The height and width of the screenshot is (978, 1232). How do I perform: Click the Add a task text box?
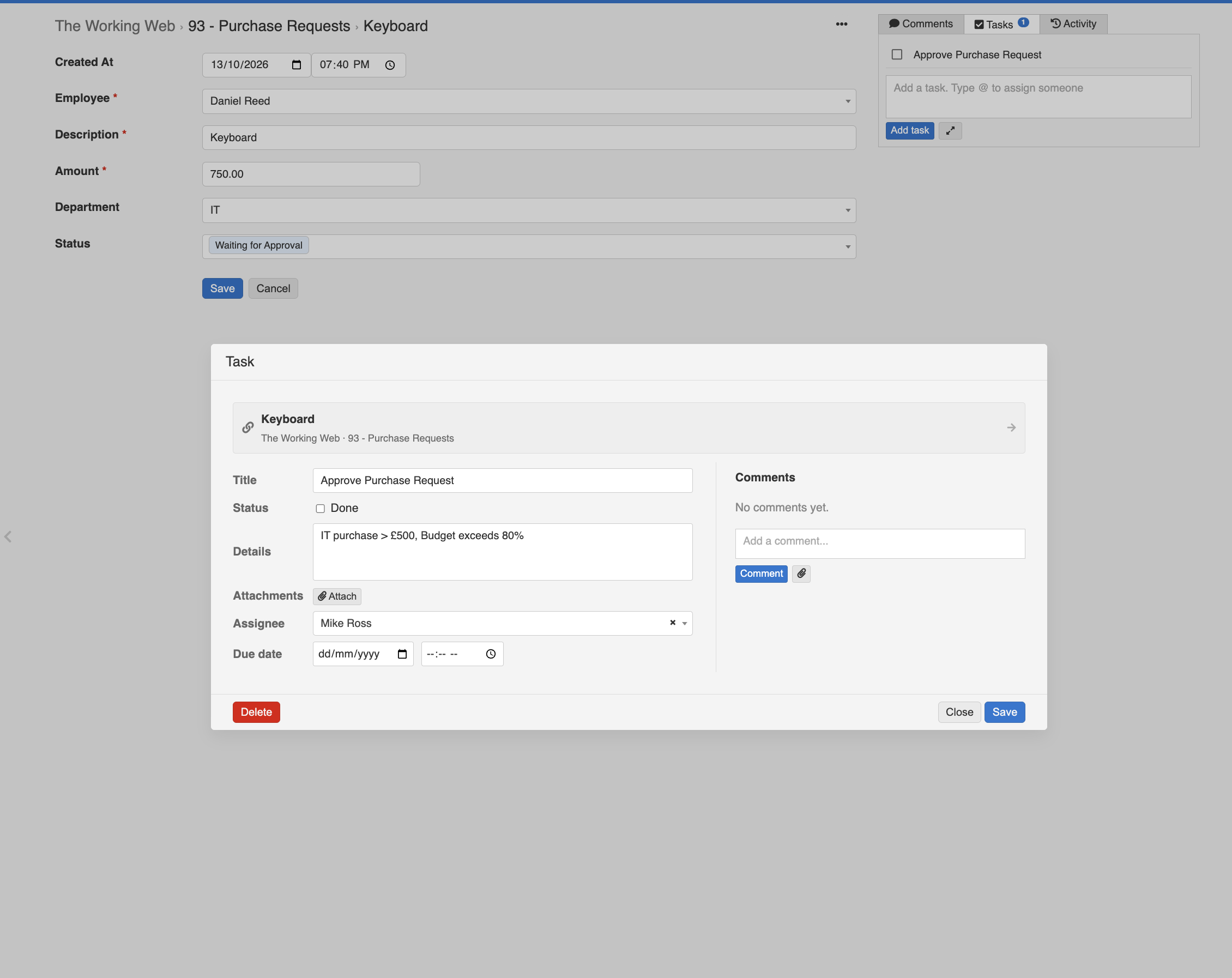pyautogui.click(x=1038, y=96)
